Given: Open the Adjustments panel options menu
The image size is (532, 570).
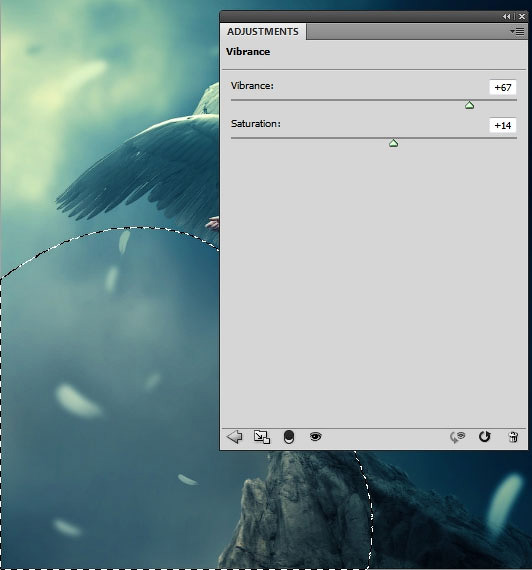Looking at the screenshot, I should pos(517,32).
